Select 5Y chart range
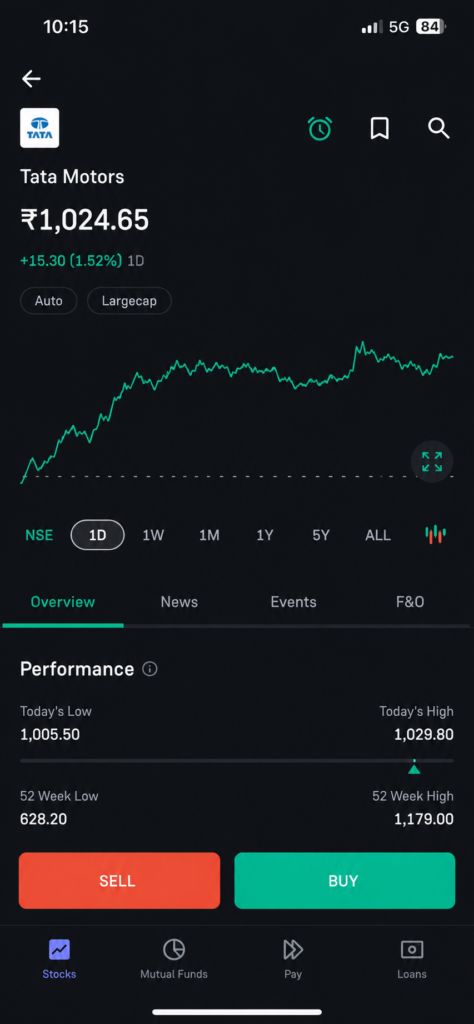The height and width of the screenshot is (1024, 474). 321,536
